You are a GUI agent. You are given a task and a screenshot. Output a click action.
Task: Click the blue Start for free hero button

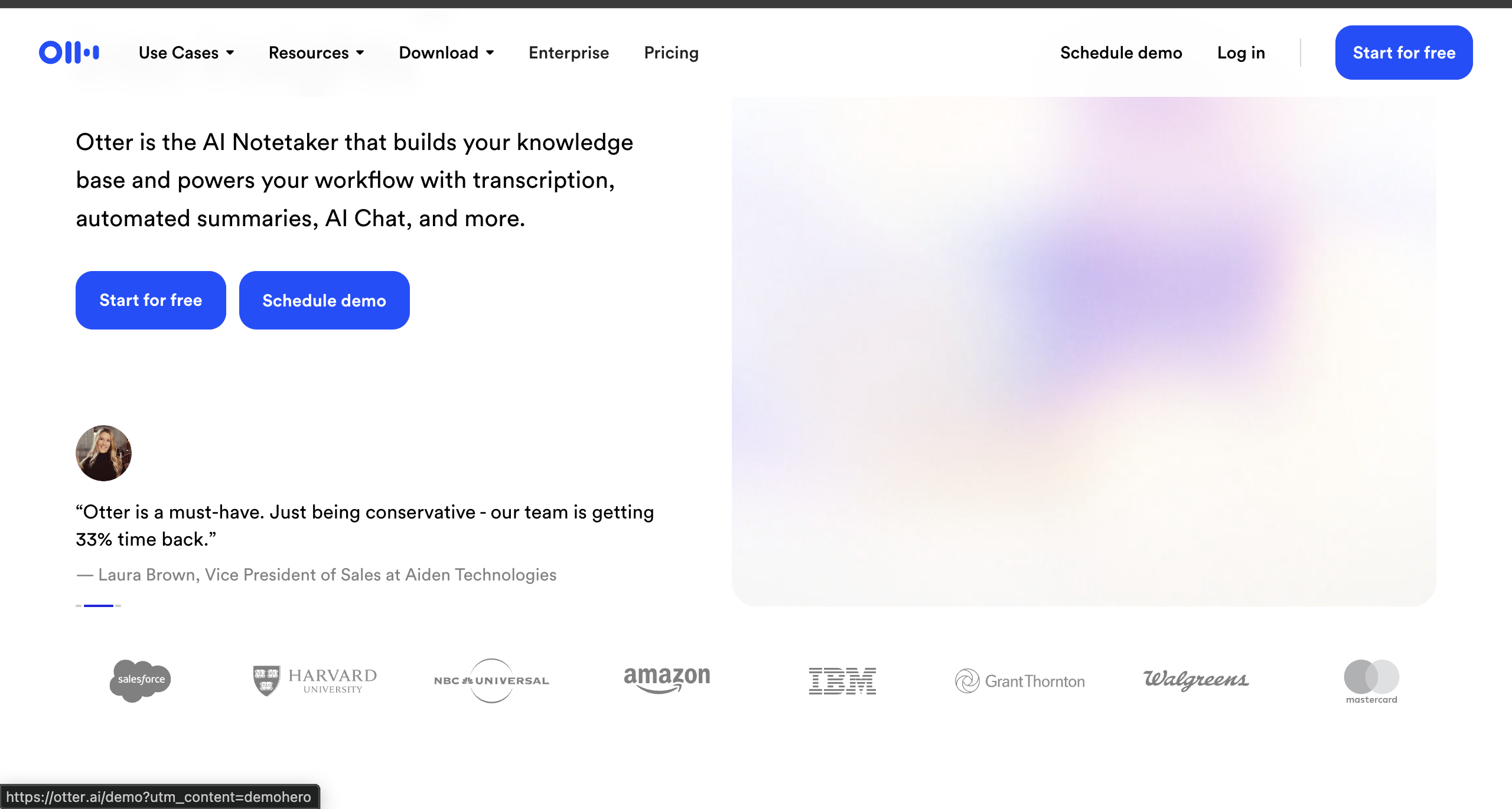pos(150,300)
